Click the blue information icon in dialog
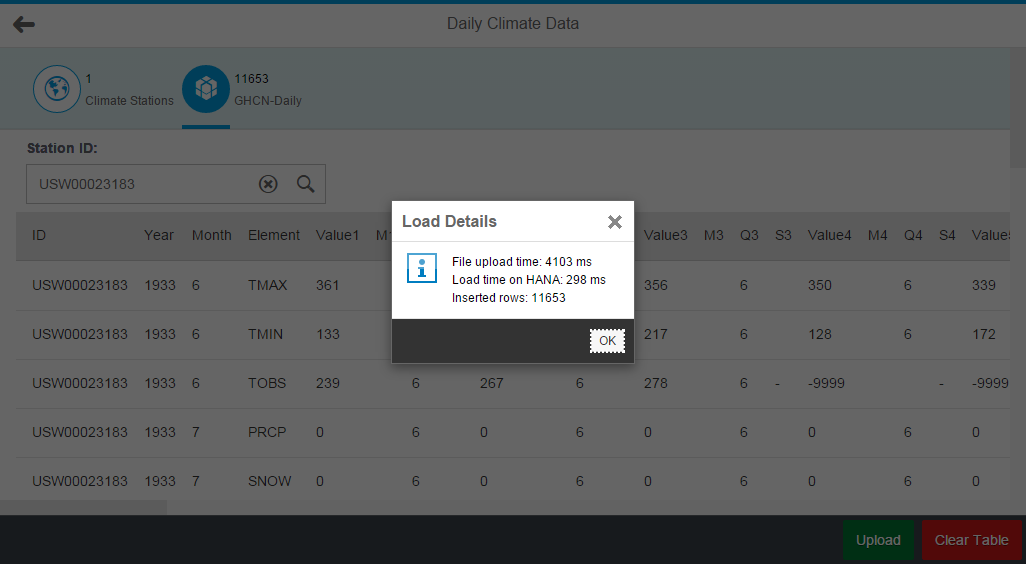The height and width of the screenshot is (564, 1026). coord(421,268)
